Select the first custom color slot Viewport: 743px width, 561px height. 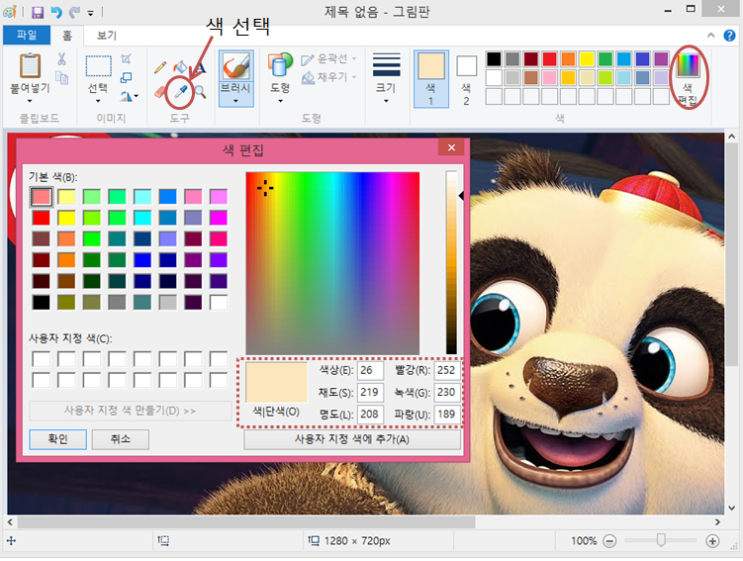pos(41,359)
